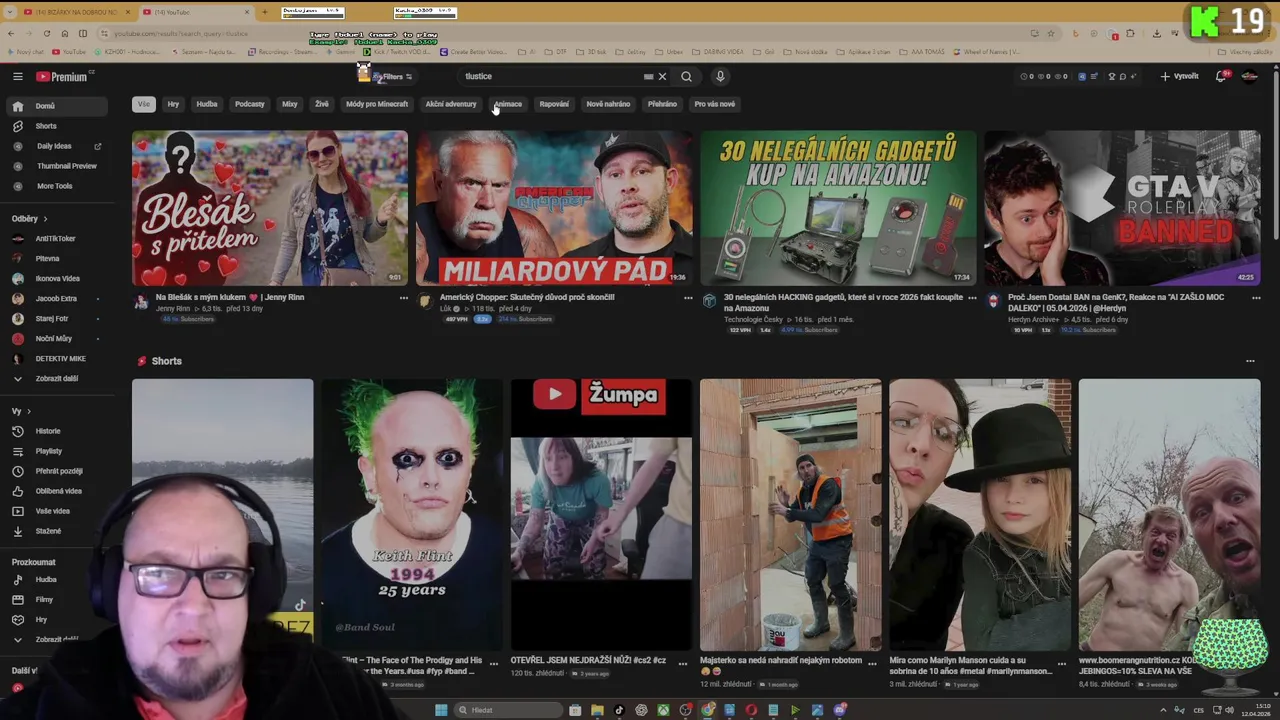The width and height of the screenshot is (1280, 720).
Task: Play the Keith Flint 1994 short
Action: tap(411, 515)
